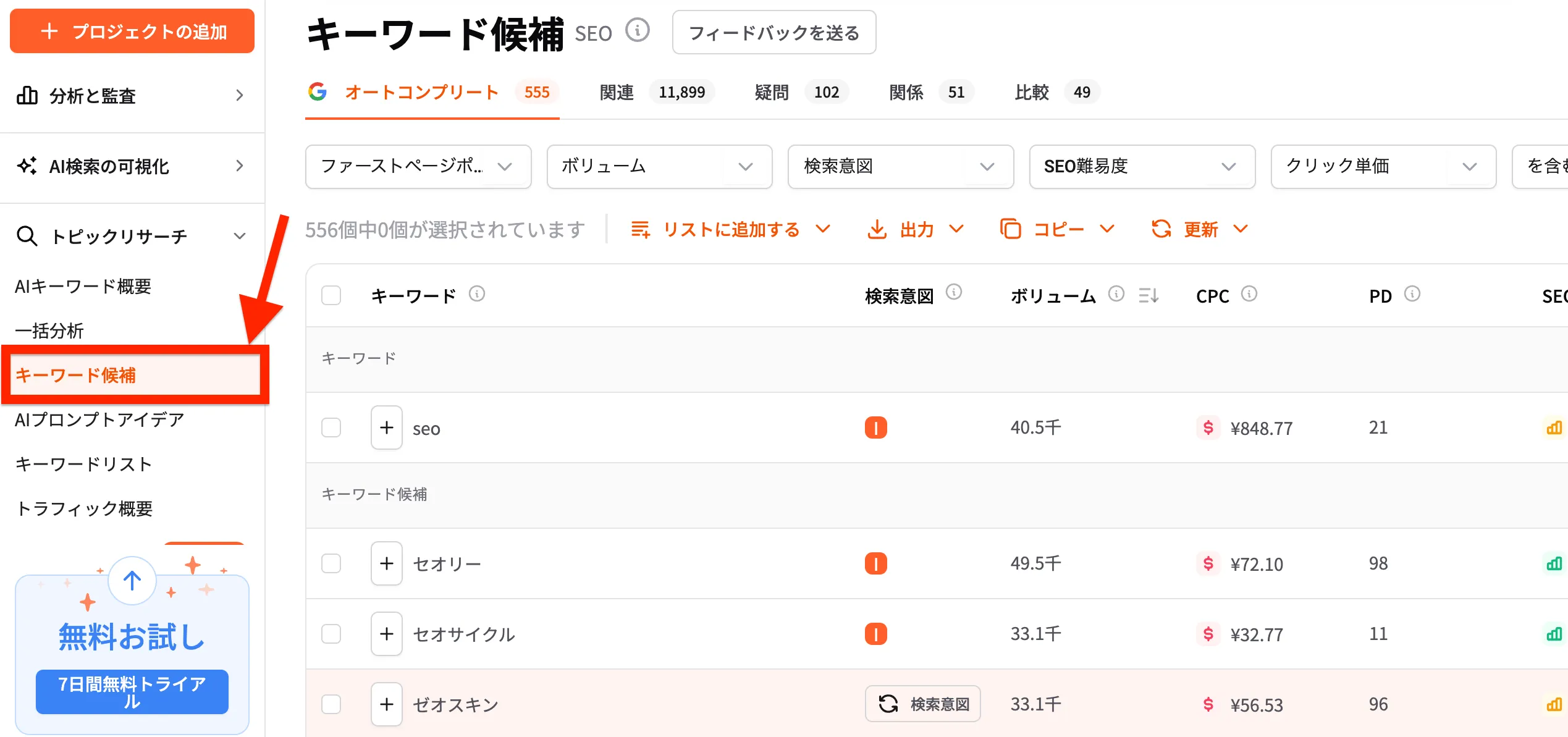Sort by volume using the sort icon
Screen dimensions: 1568x737
[x=1149, y=296]
